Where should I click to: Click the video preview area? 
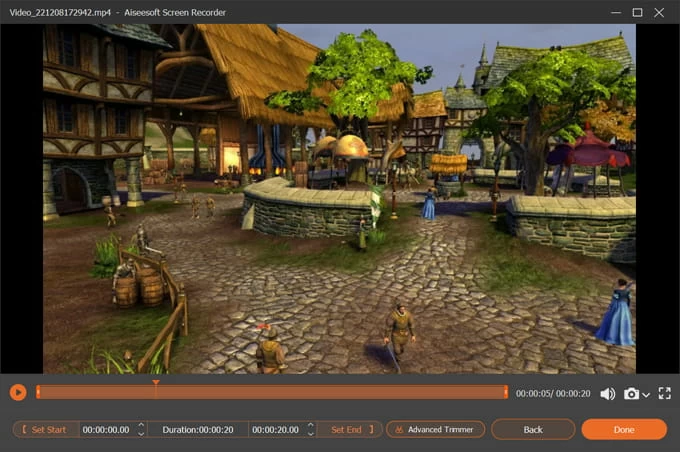(x=339, y=198)
